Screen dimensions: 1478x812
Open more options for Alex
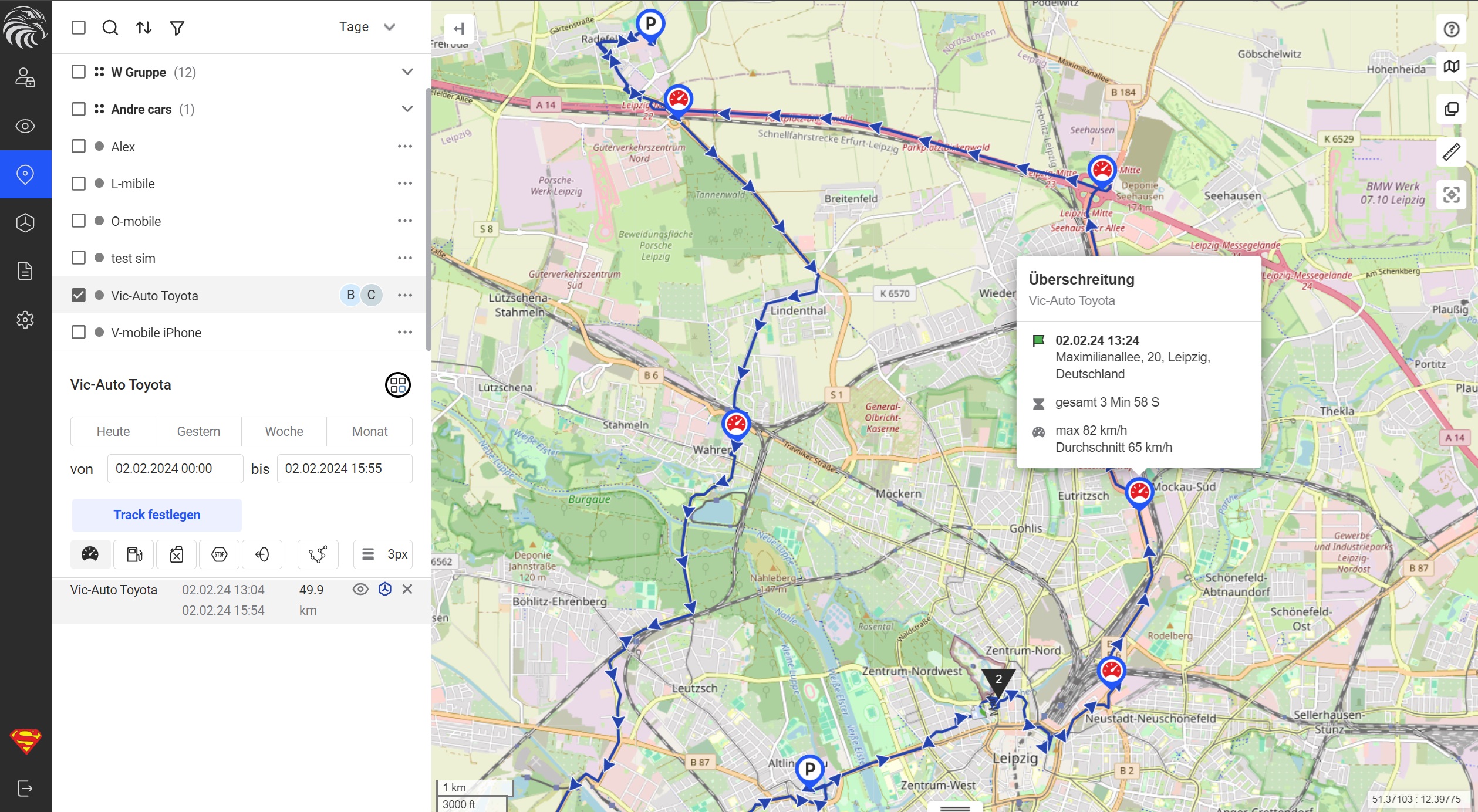click(x=405, y=146)
